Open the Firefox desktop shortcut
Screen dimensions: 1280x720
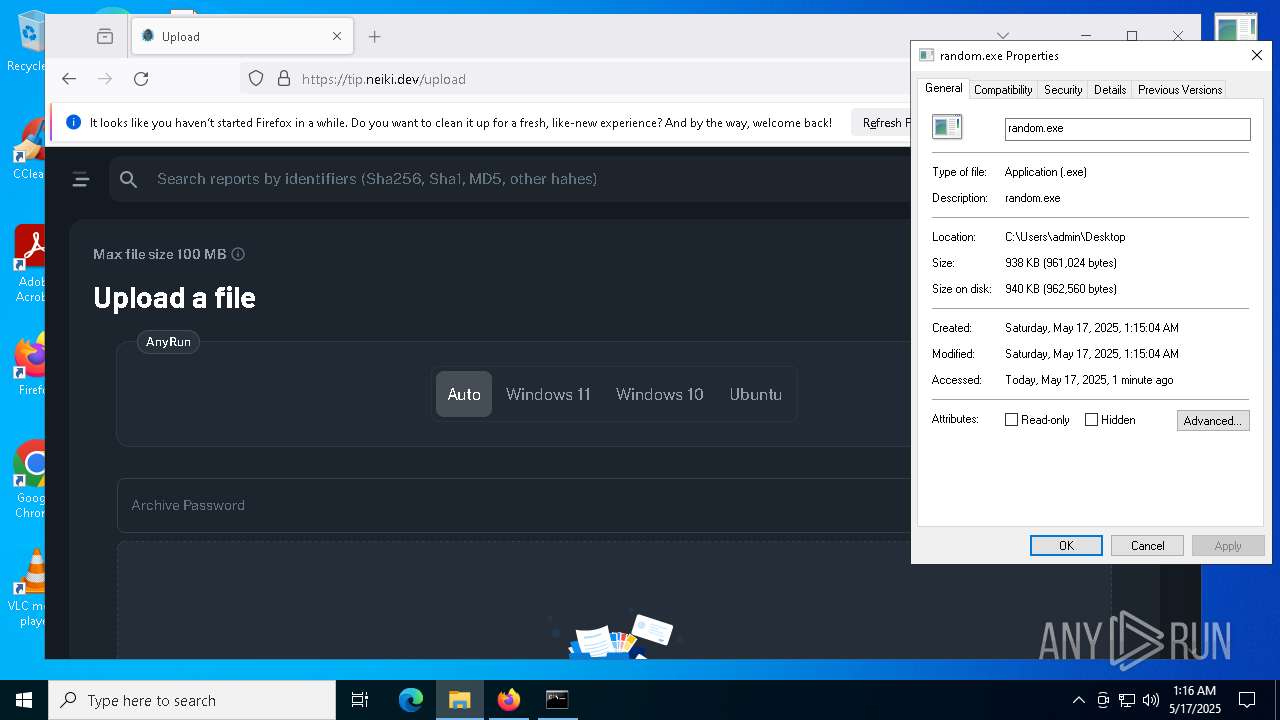click(31, 365)
